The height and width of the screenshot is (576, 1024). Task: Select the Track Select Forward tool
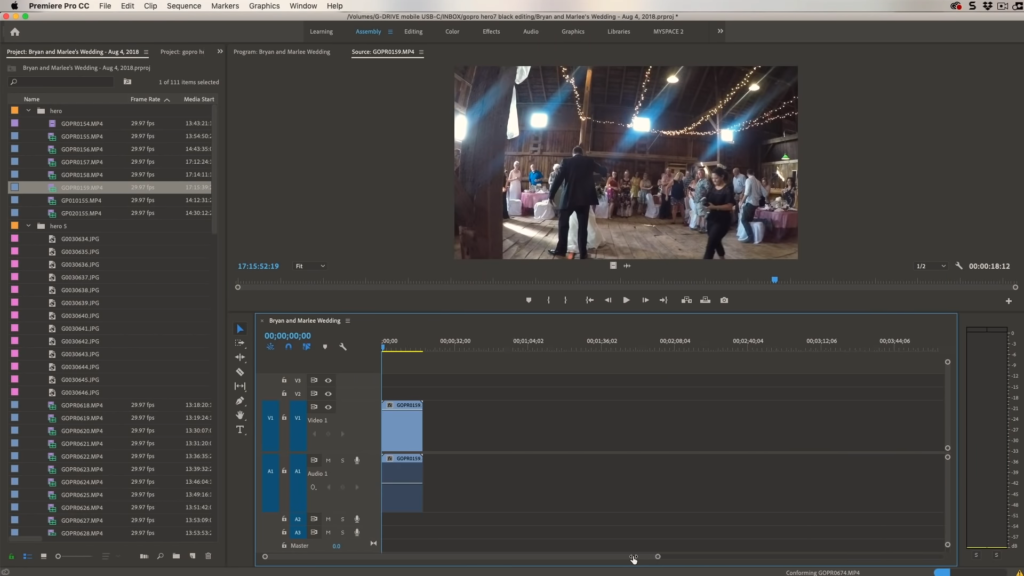[x=240, y=343]
